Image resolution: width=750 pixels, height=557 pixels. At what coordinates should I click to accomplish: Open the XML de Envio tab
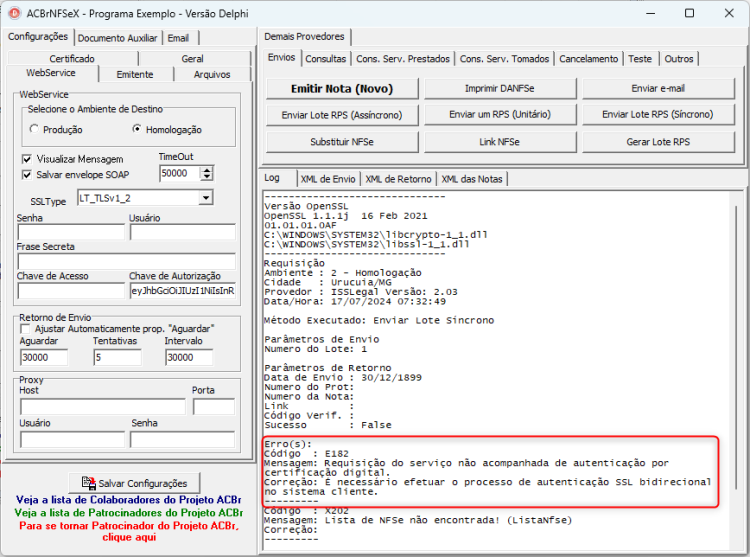tap(328, 179)
